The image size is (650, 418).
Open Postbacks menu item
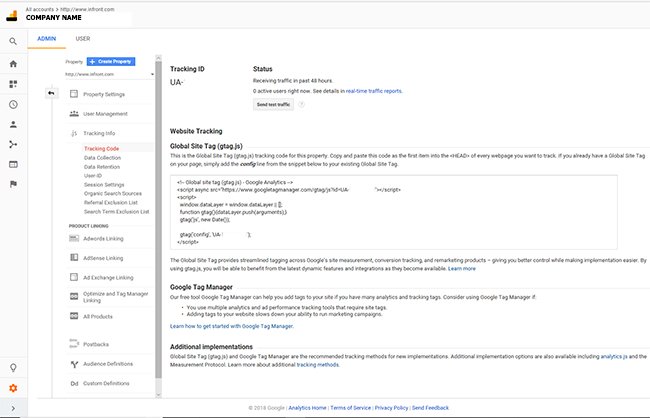pos(96,344)
